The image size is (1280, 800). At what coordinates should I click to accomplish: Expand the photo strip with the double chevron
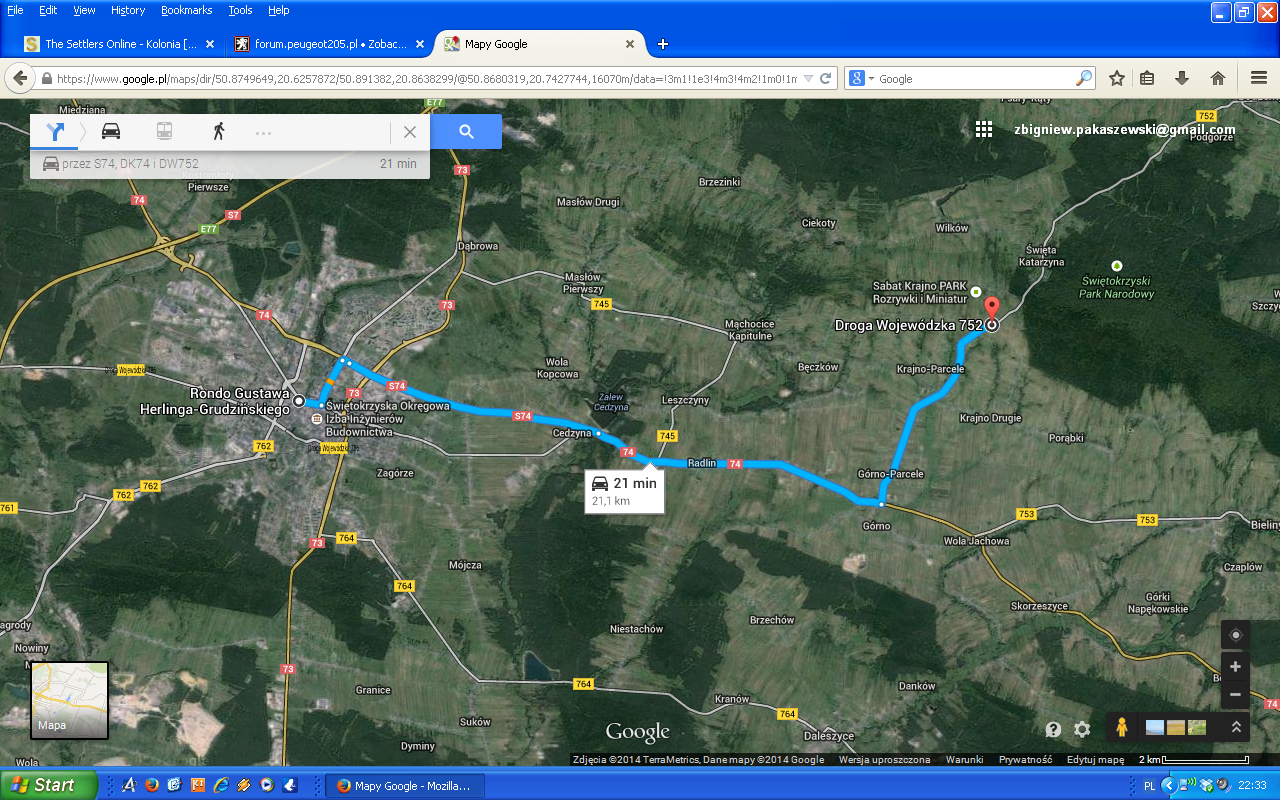1236,728
